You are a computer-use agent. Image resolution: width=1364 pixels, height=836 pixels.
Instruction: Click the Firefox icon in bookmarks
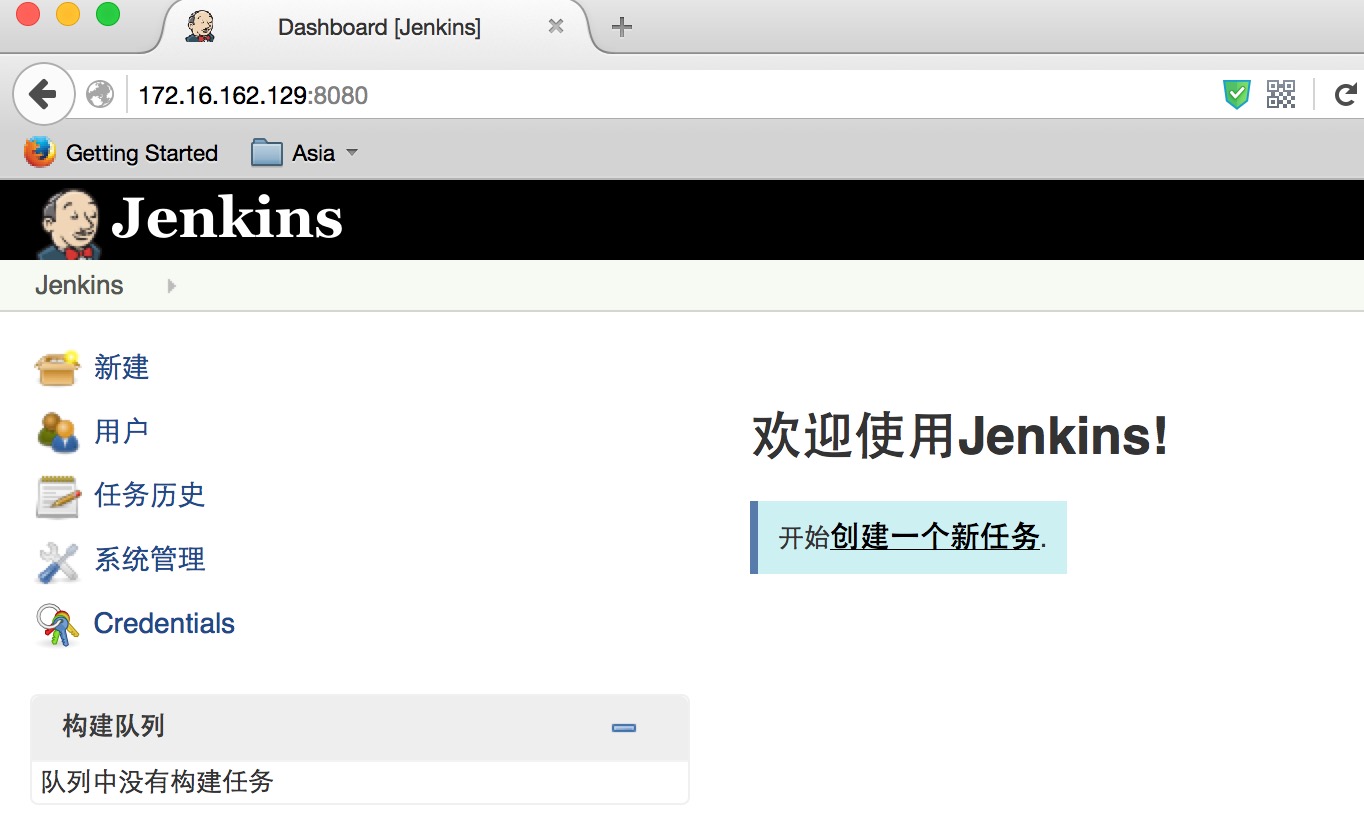40,152
